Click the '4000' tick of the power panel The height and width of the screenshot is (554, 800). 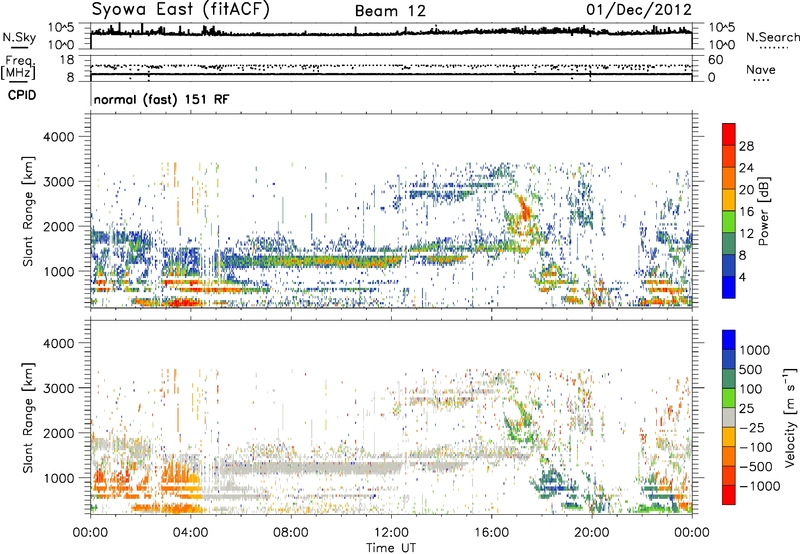(x=58, y=137)
